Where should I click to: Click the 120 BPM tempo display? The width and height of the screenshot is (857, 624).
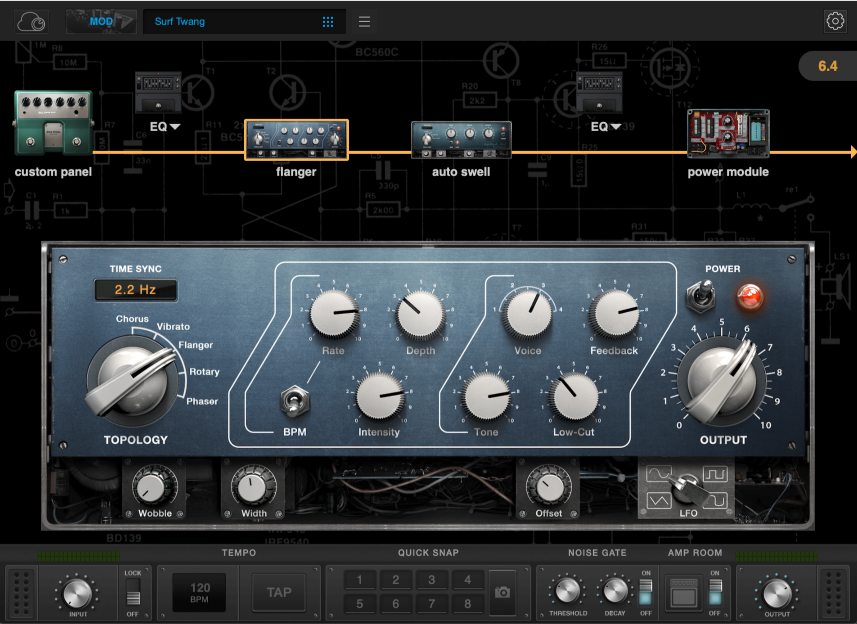click(x=200, y=592)
